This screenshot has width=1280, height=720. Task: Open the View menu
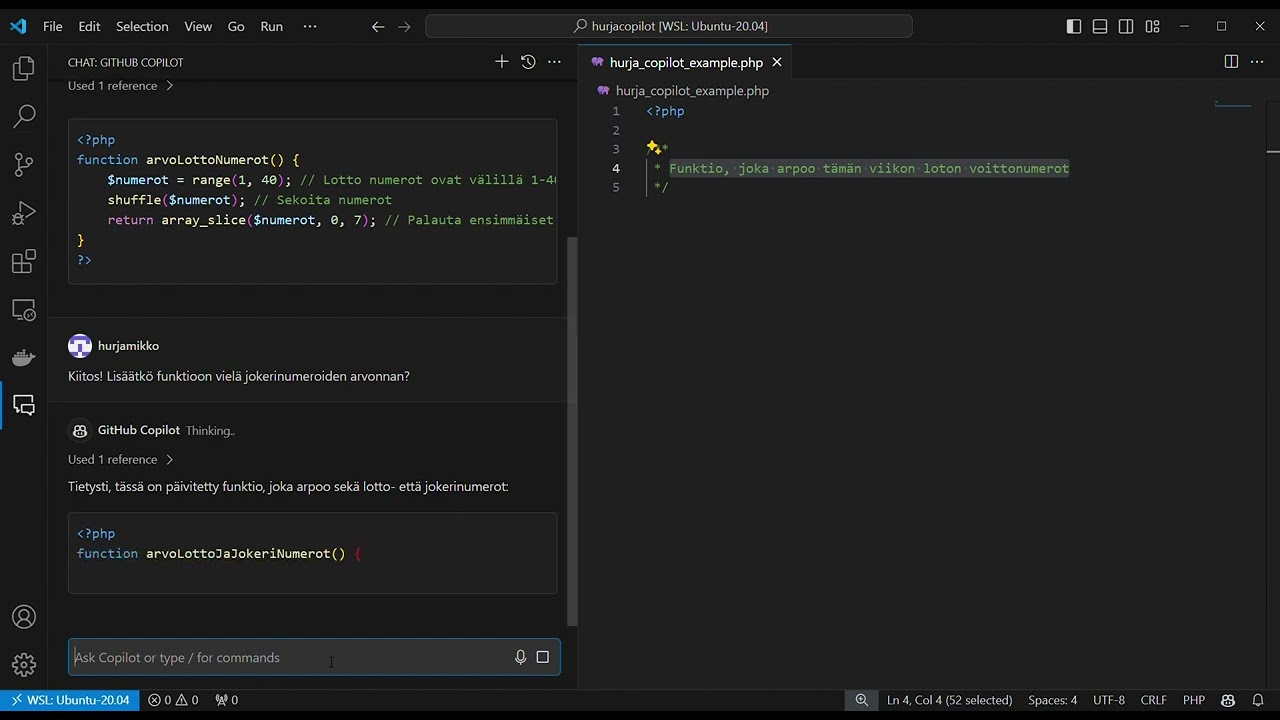[198, 27]
